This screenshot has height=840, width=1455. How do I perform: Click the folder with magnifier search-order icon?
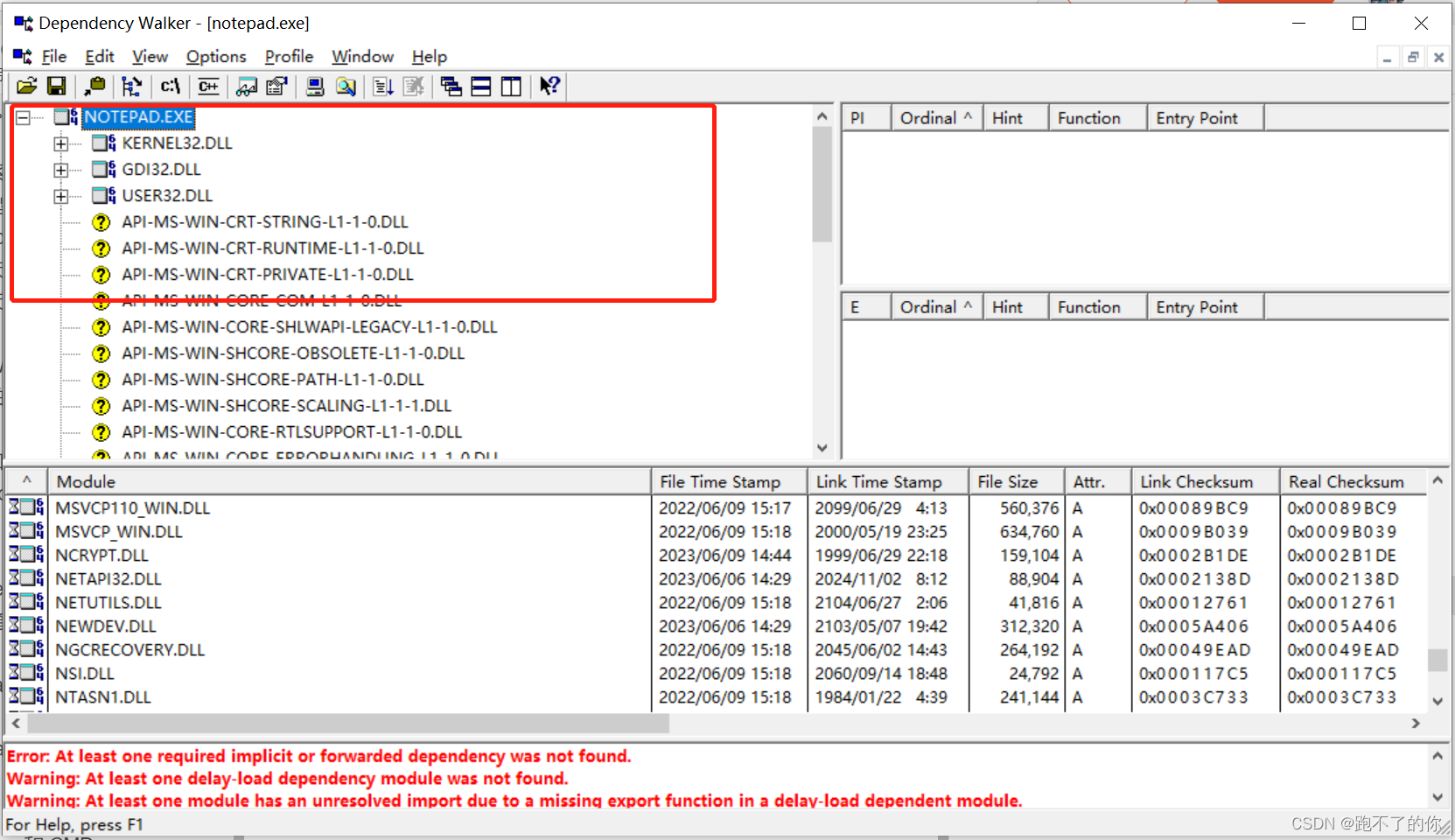[346, 86]
